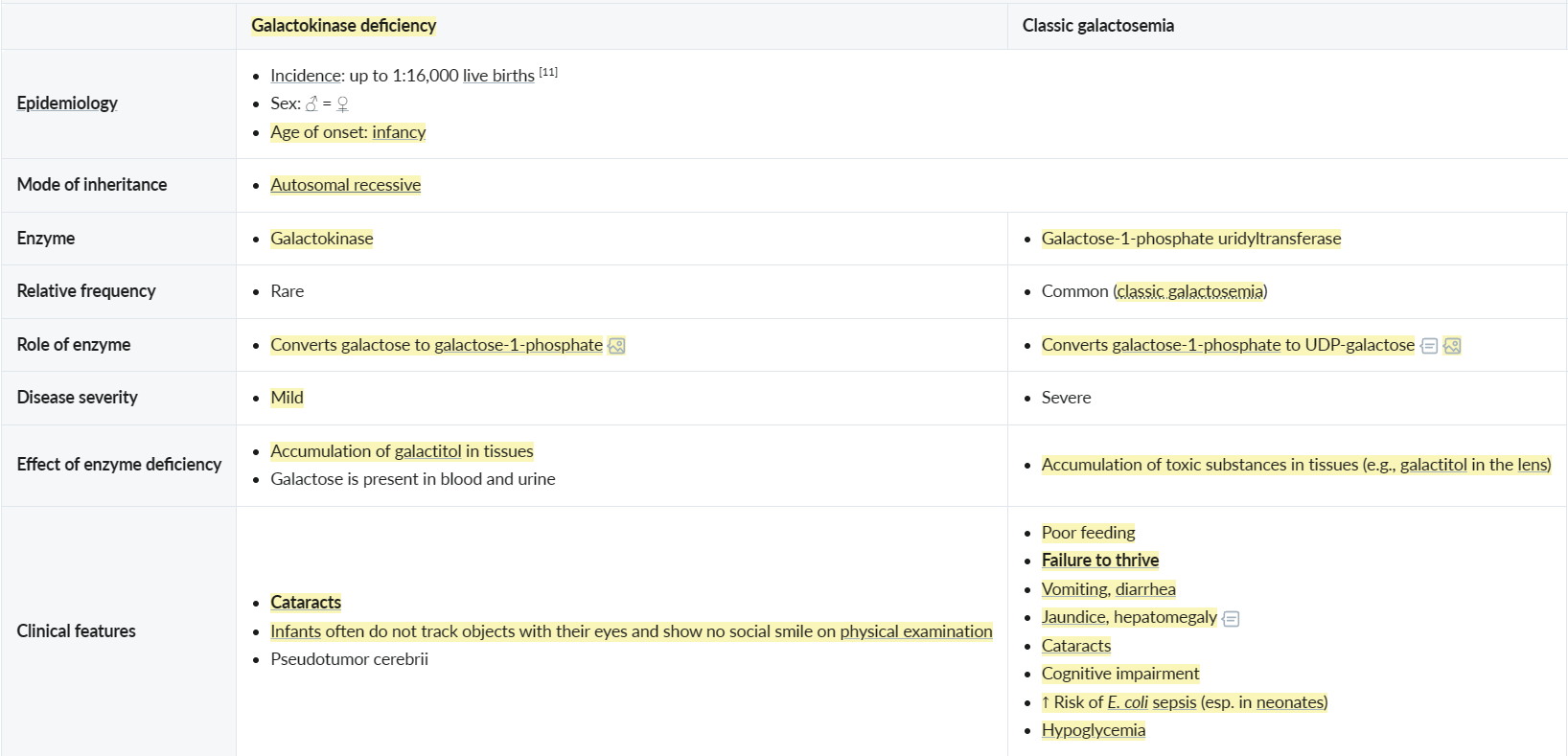Viewport: 1568px width, 756px height.
Task: Follow the Hypoglycemia link
Action: pyautogui.click(x=1094, y=730)
